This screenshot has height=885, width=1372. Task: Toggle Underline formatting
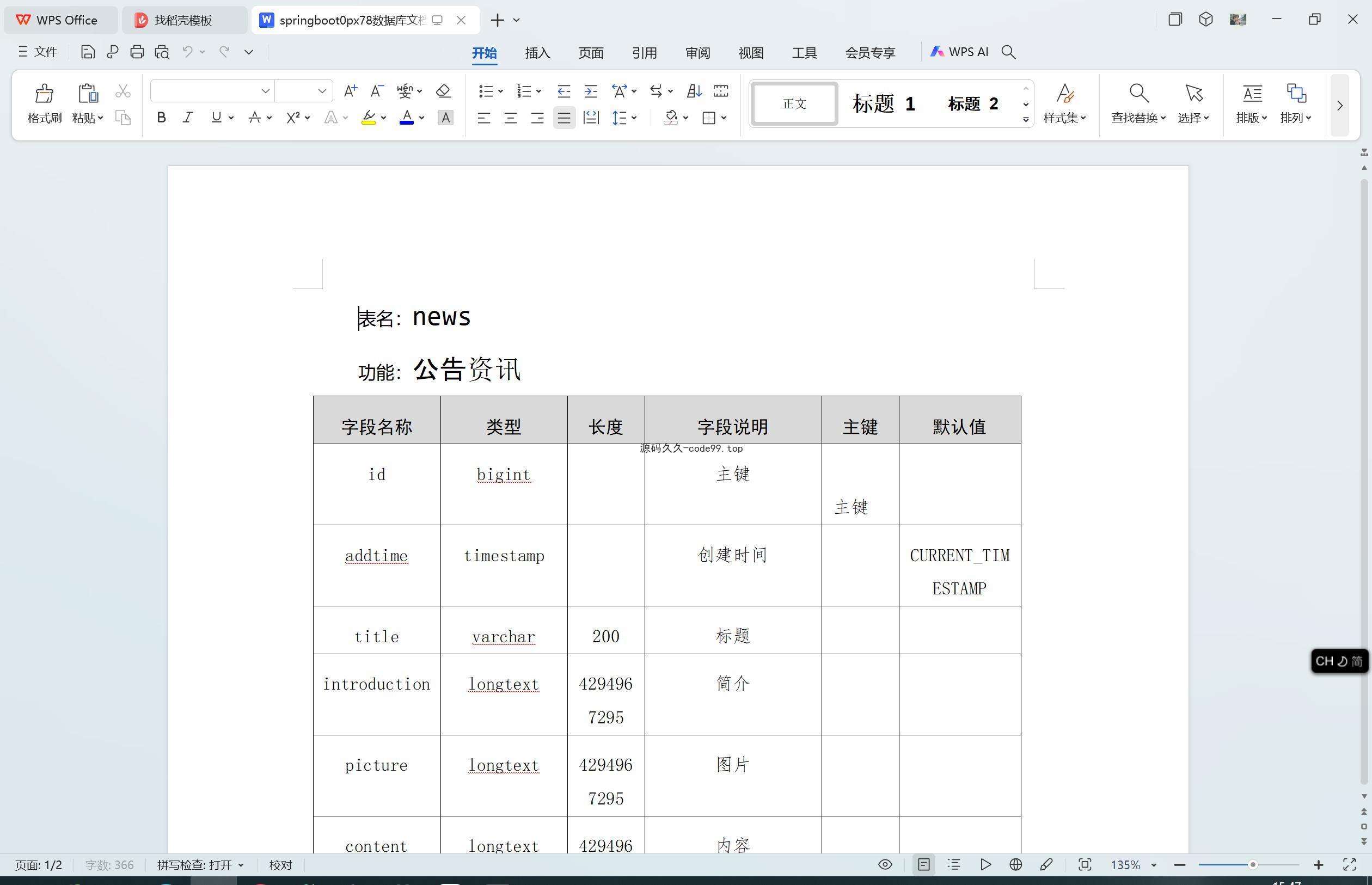point(216,118)
